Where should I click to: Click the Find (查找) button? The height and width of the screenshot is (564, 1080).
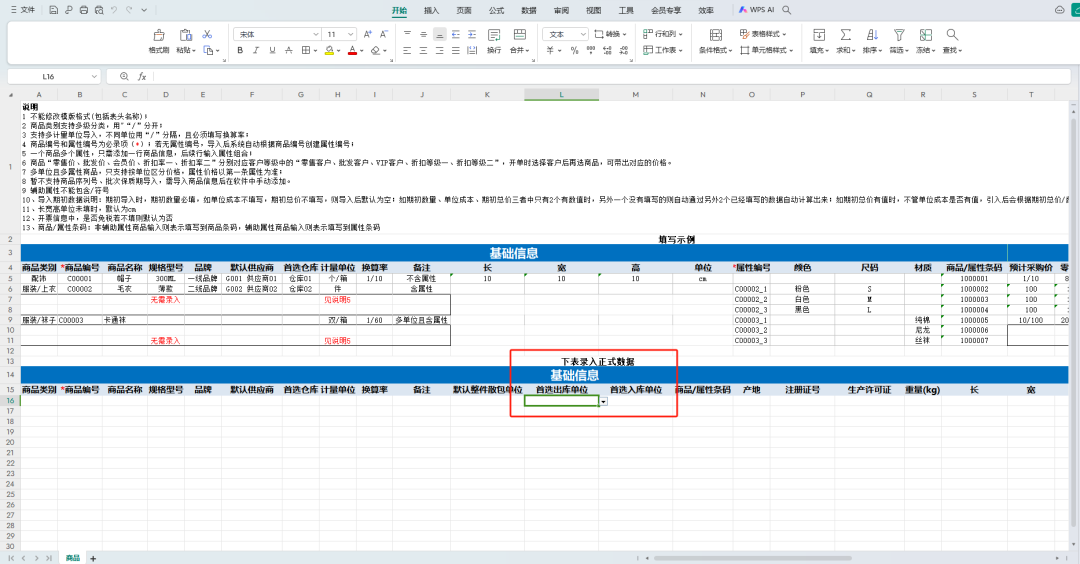pyautogui.click(x=952, y=41)
